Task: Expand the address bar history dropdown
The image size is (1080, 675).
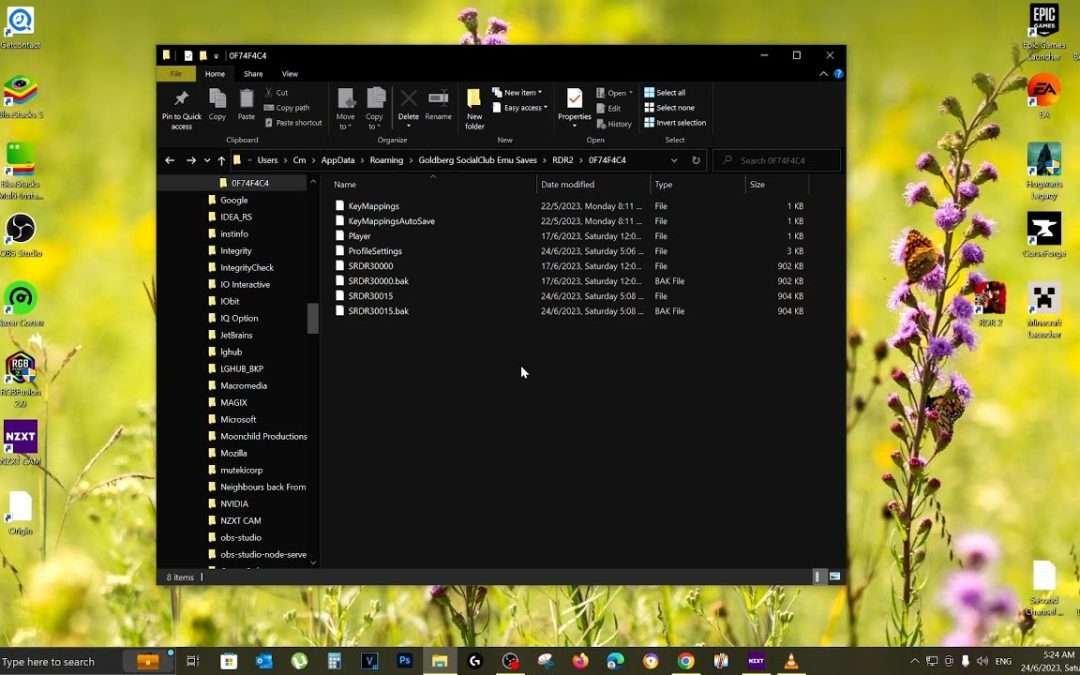Action: 674,160
